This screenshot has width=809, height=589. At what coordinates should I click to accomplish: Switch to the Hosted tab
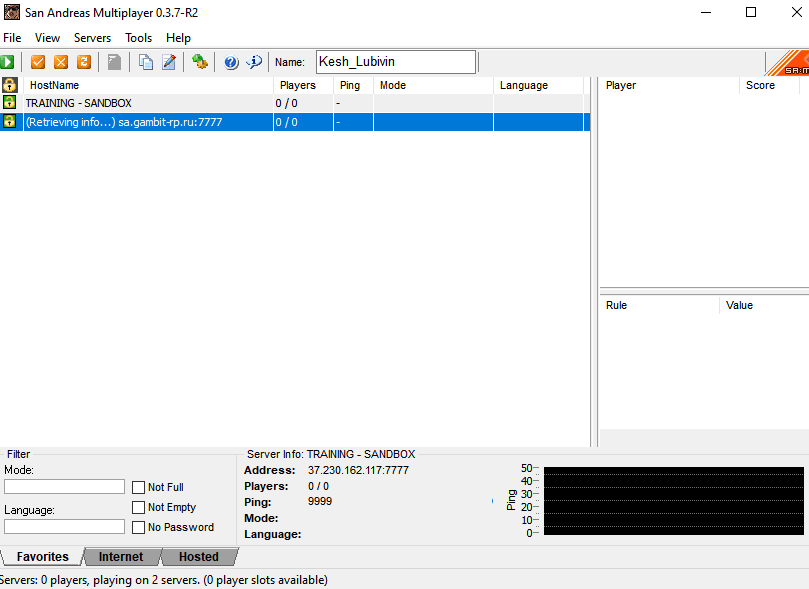pyautogui.click(x=198, y=557)
